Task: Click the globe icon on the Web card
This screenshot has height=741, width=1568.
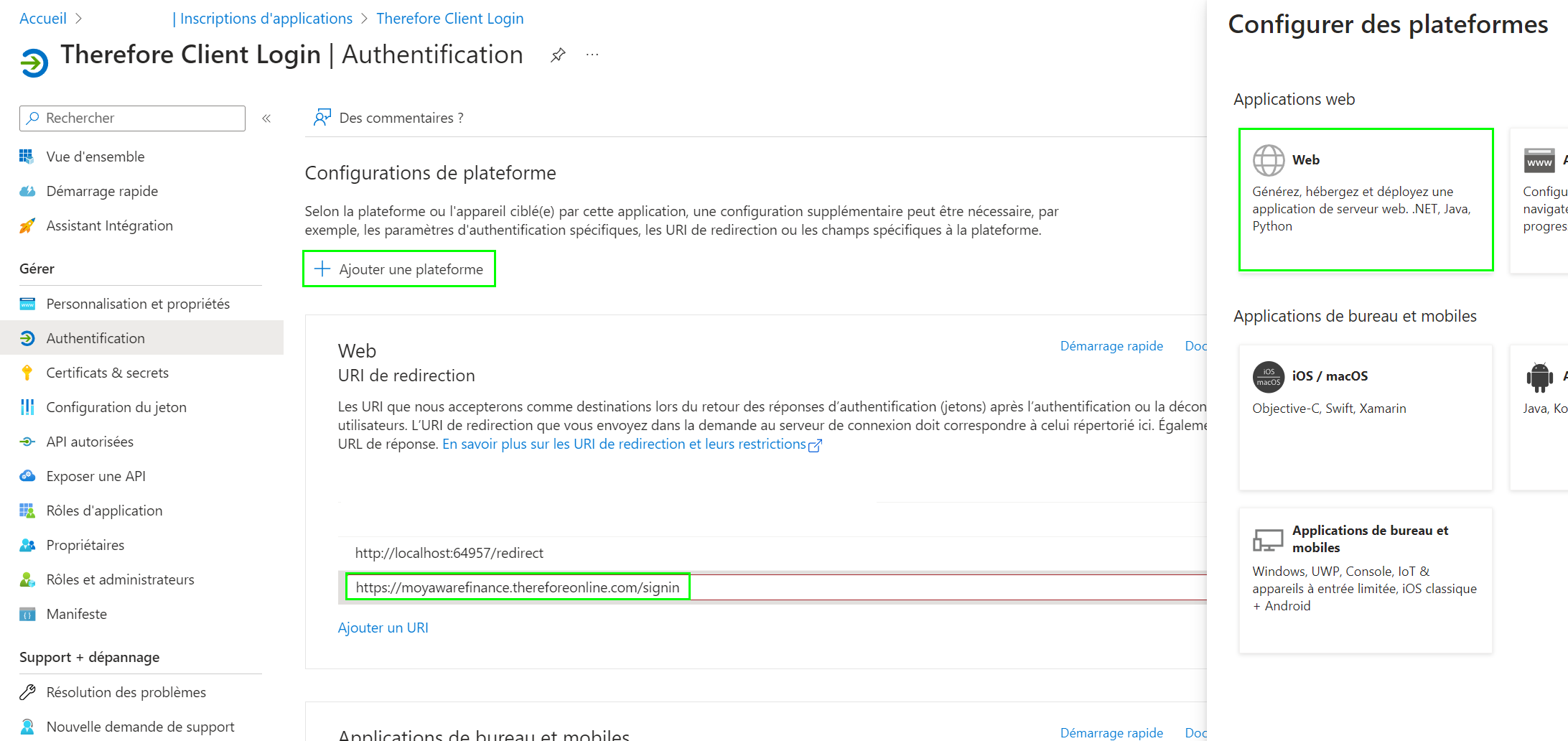Action: tap(1269, 160)
